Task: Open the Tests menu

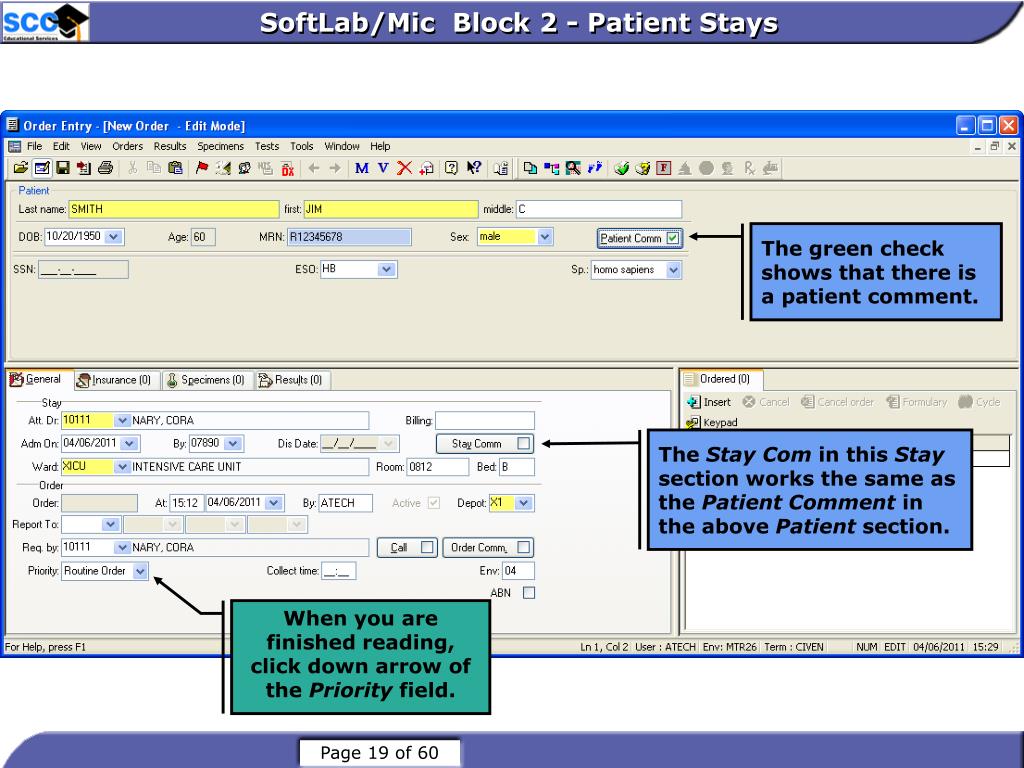Action: tap(267, 146)
